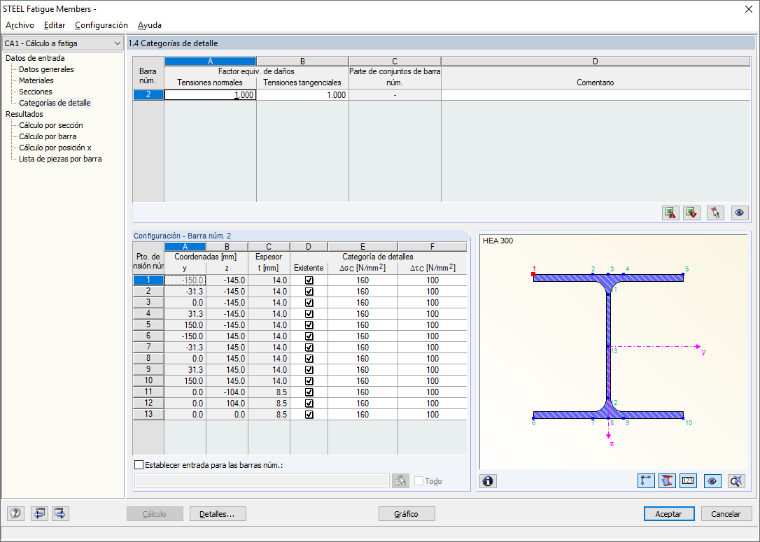760x542 pixels.
Task: Click the Gráfico button
Action: pos(406,514)
